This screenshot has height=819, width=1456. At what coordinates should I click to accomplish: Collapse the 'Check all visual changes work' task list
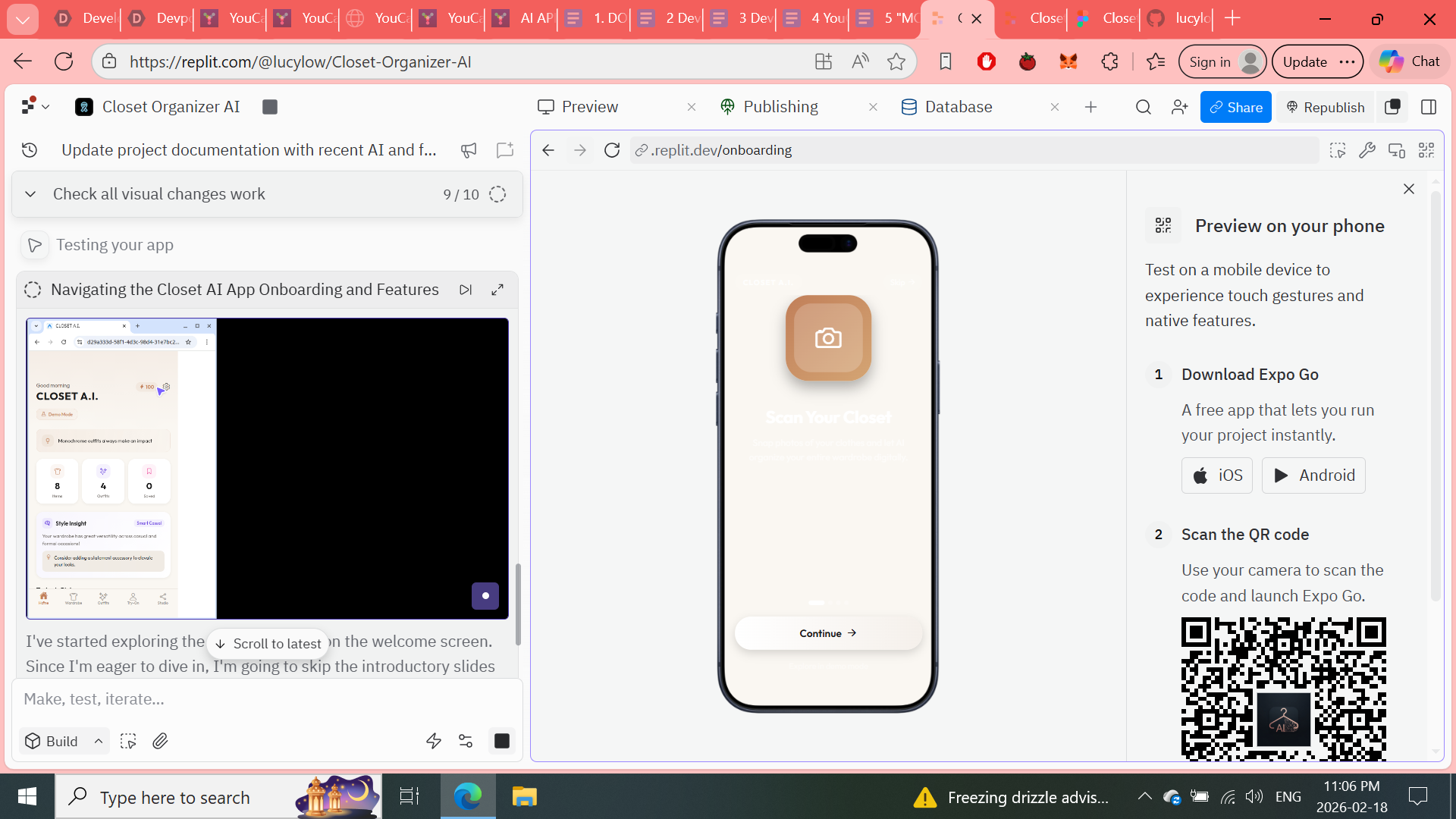[x=30, y=194]
